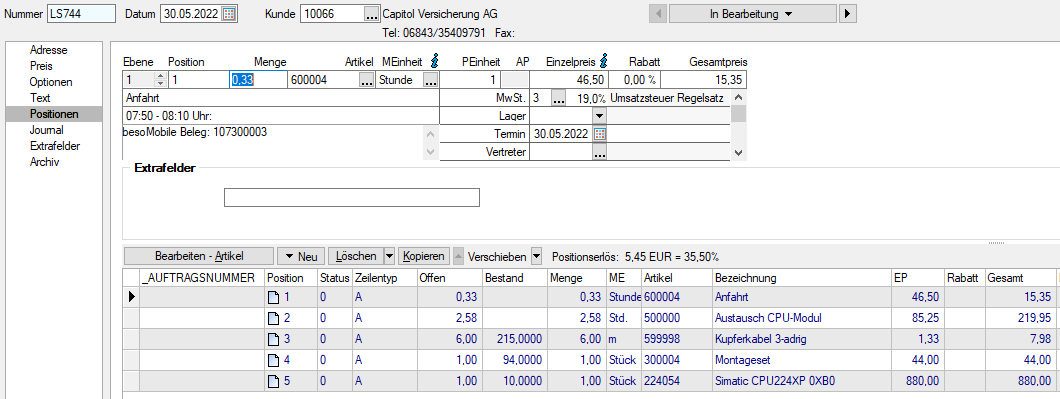Image resolution: width=1060 pixels, height=399 pixels.
Task: Click the info icon beside Einzelpreis
Action: coord(604,62)
